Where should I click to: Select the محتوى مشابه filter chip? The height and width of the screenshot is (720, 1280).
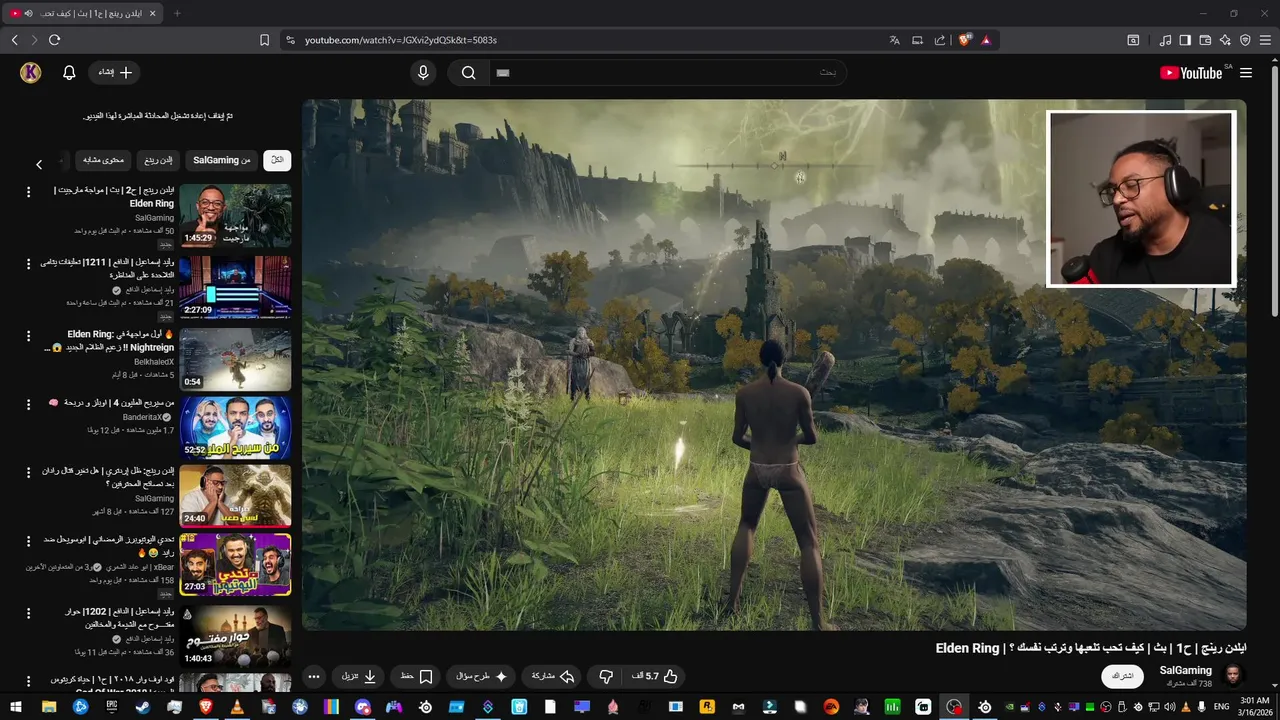tap(103, 160)
